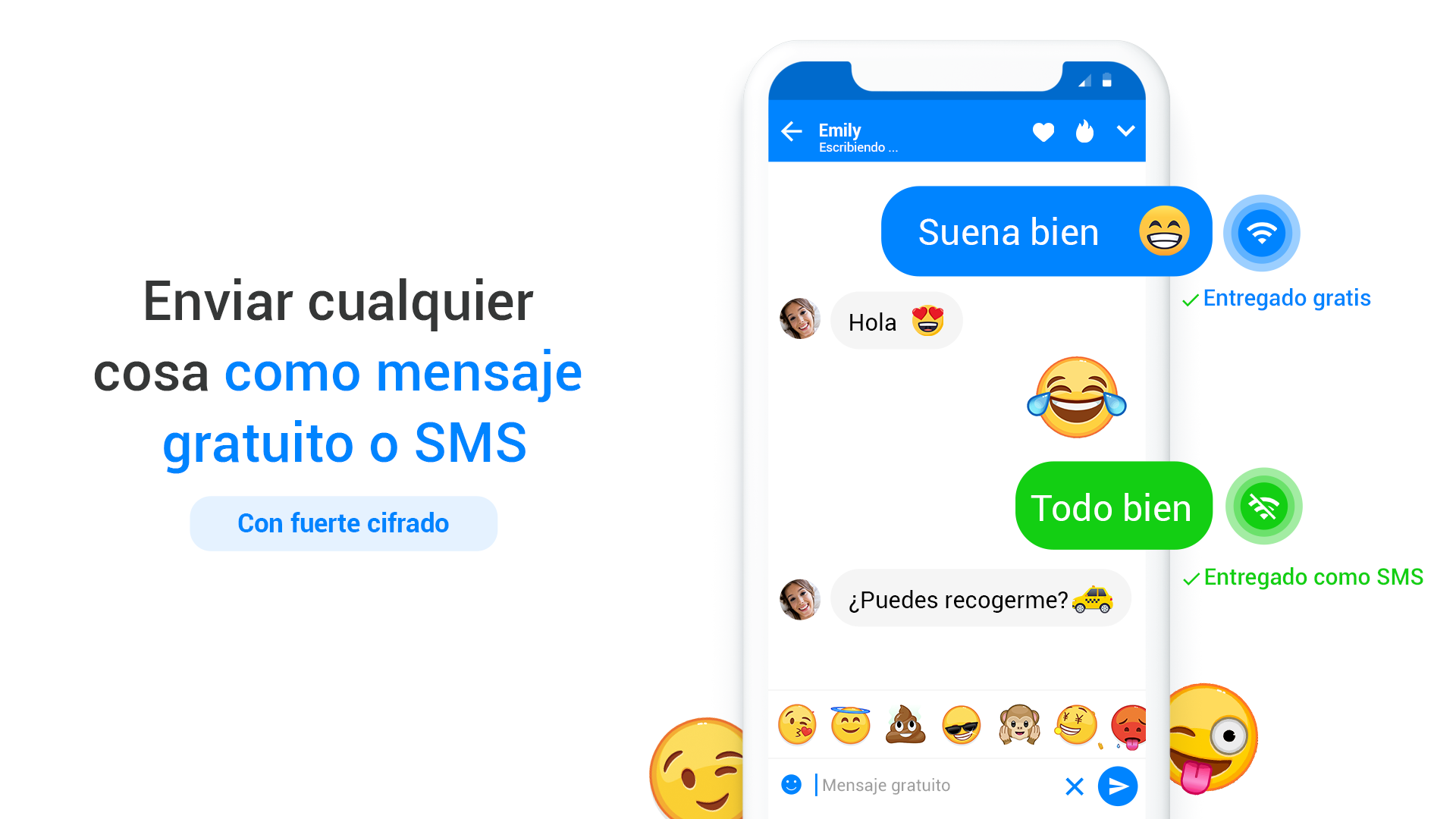
Task: Tap the back arrow next to Emily
Action: [792, 131]
